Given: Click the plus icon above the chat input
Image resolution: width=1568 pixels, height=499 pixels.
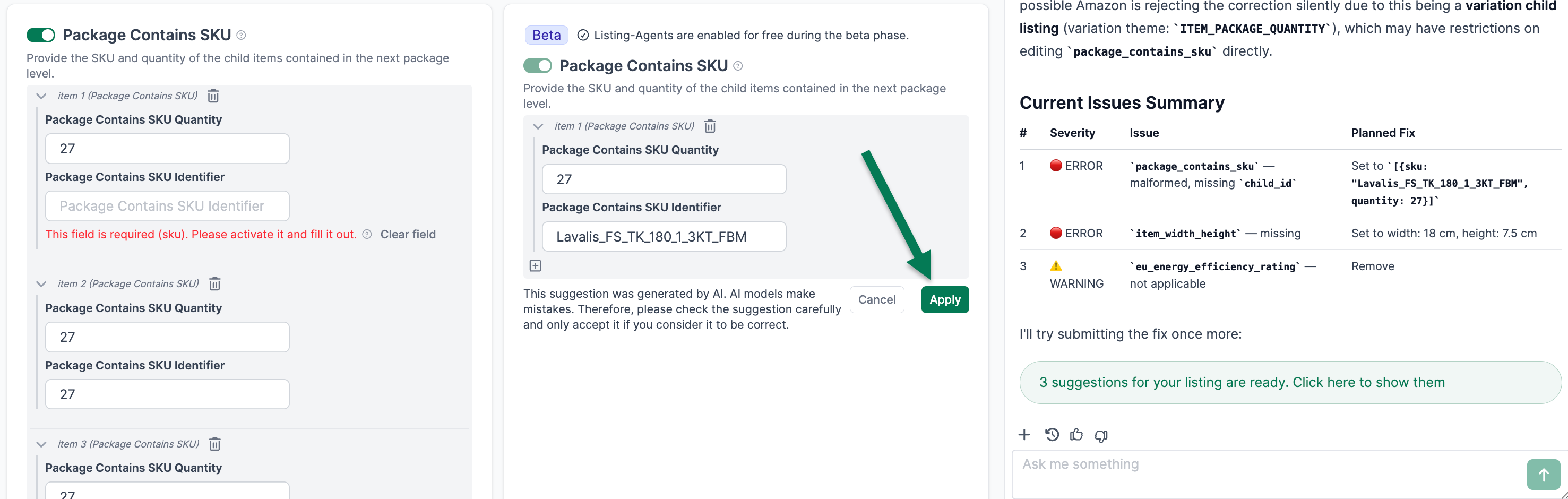Looking at the screenshot, I should click(1024, 434).
